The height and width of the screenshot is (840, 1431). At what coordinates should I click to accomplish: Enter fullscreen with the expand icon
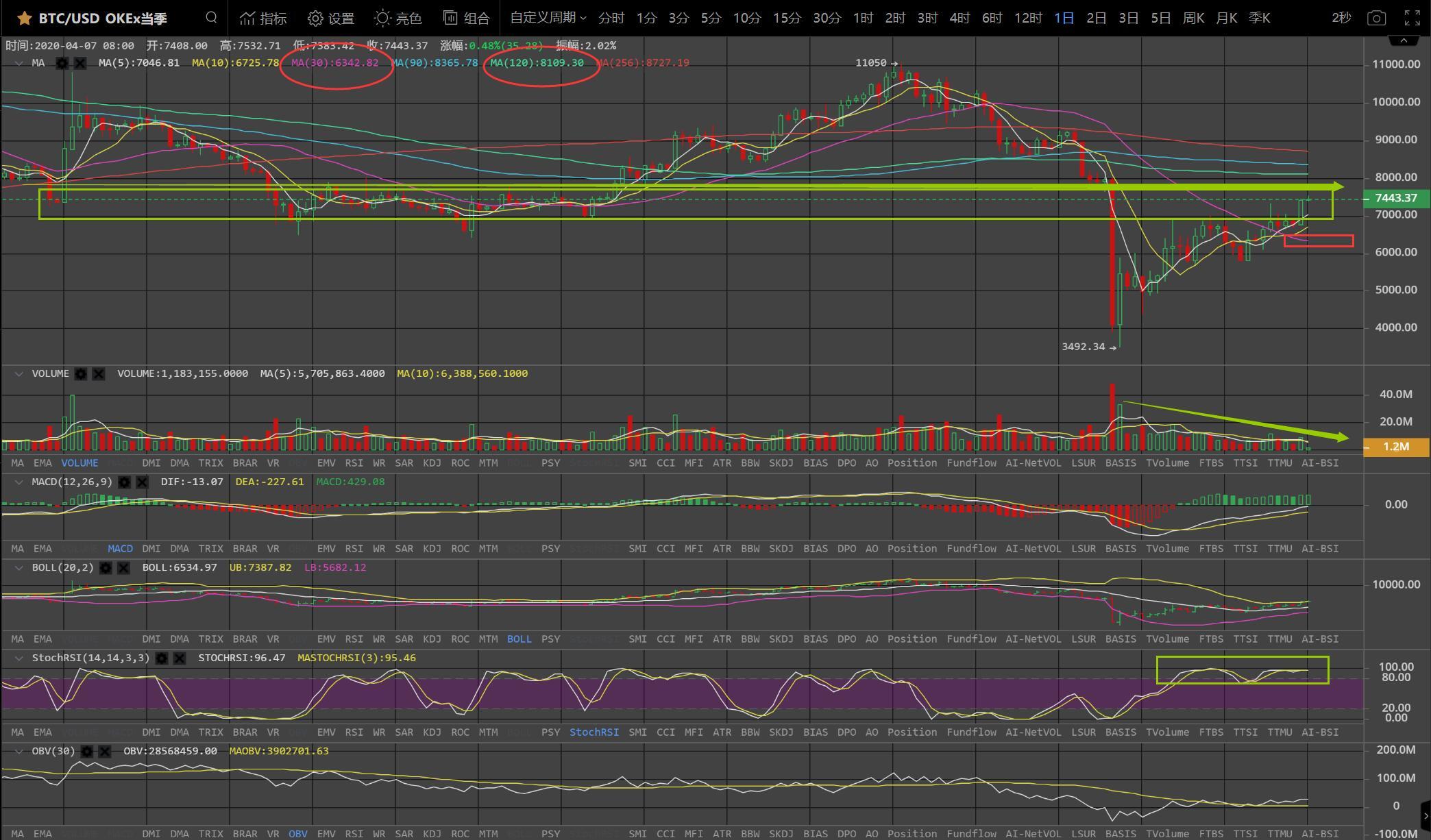point(1412,18)
